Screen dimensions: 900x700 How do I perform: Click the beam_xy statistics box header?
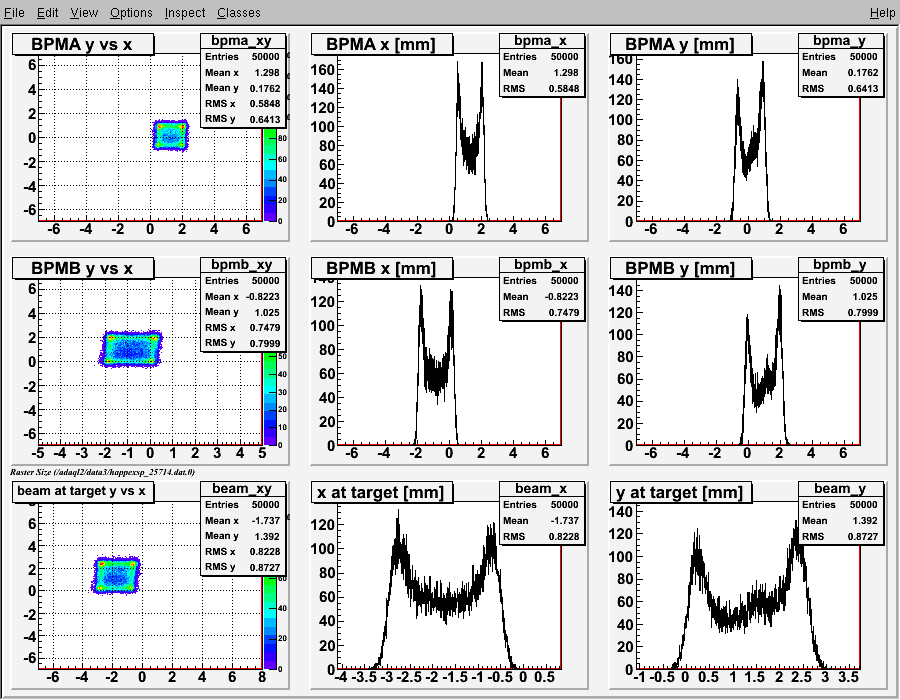click(242, 488)
